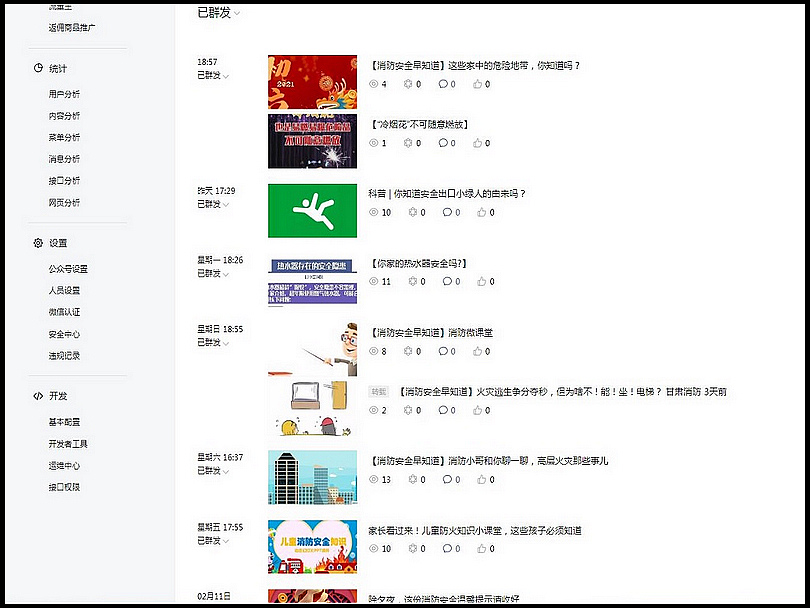Open the 冷烟花不可随意燃放 article link
Image resolution: width=810 pixels, height=608 pixels.
(x=419, y=125)
